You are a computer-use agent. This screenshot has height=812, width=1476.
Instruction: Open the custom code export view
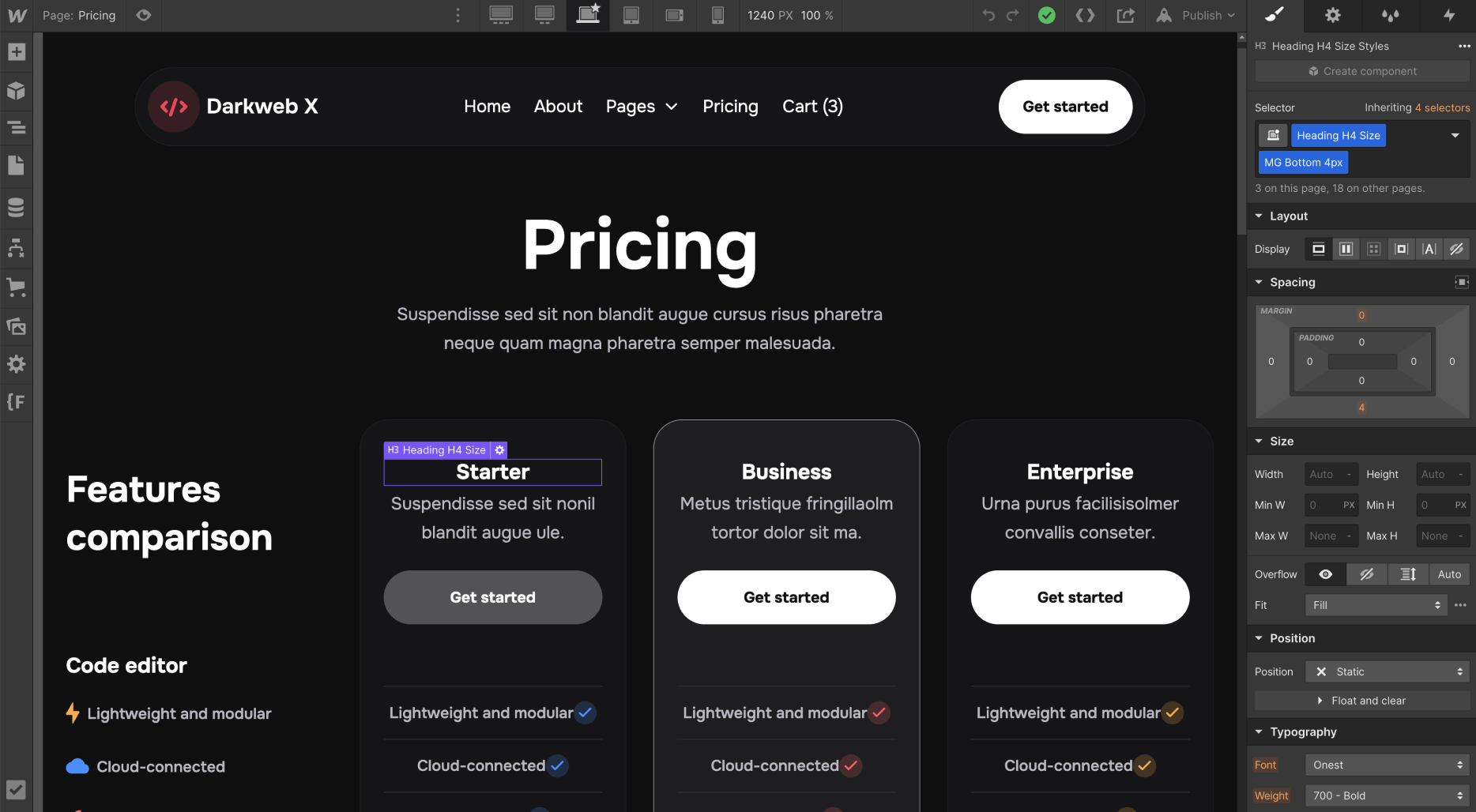tap(1085, 16)
